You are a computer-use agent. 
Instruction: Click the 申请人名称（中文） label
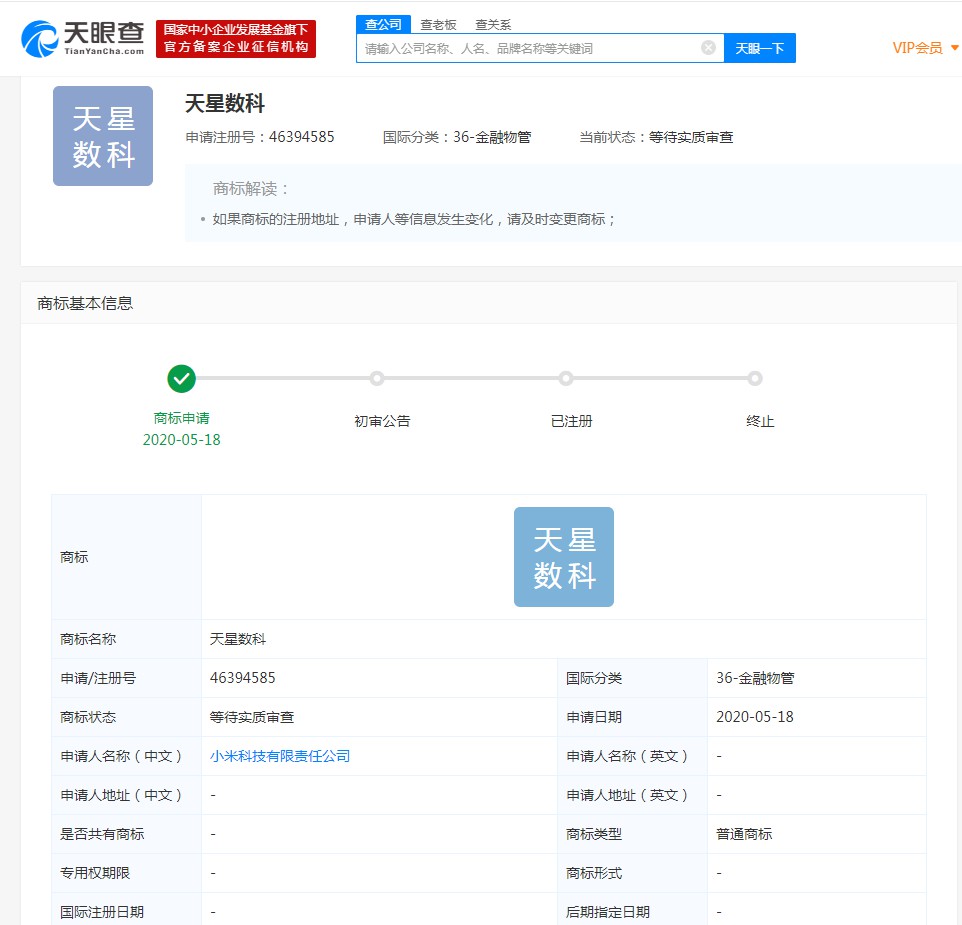121,756
